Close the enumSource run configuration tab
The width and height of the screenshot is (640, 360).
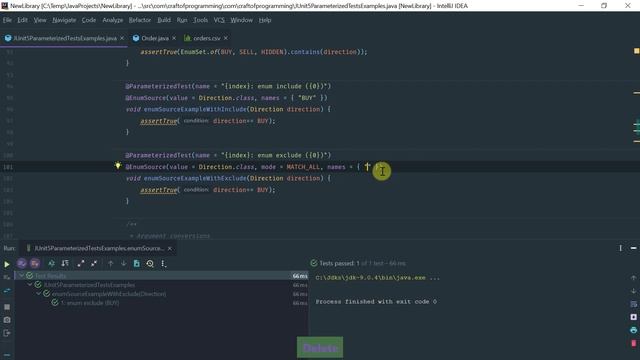(170, 248)
